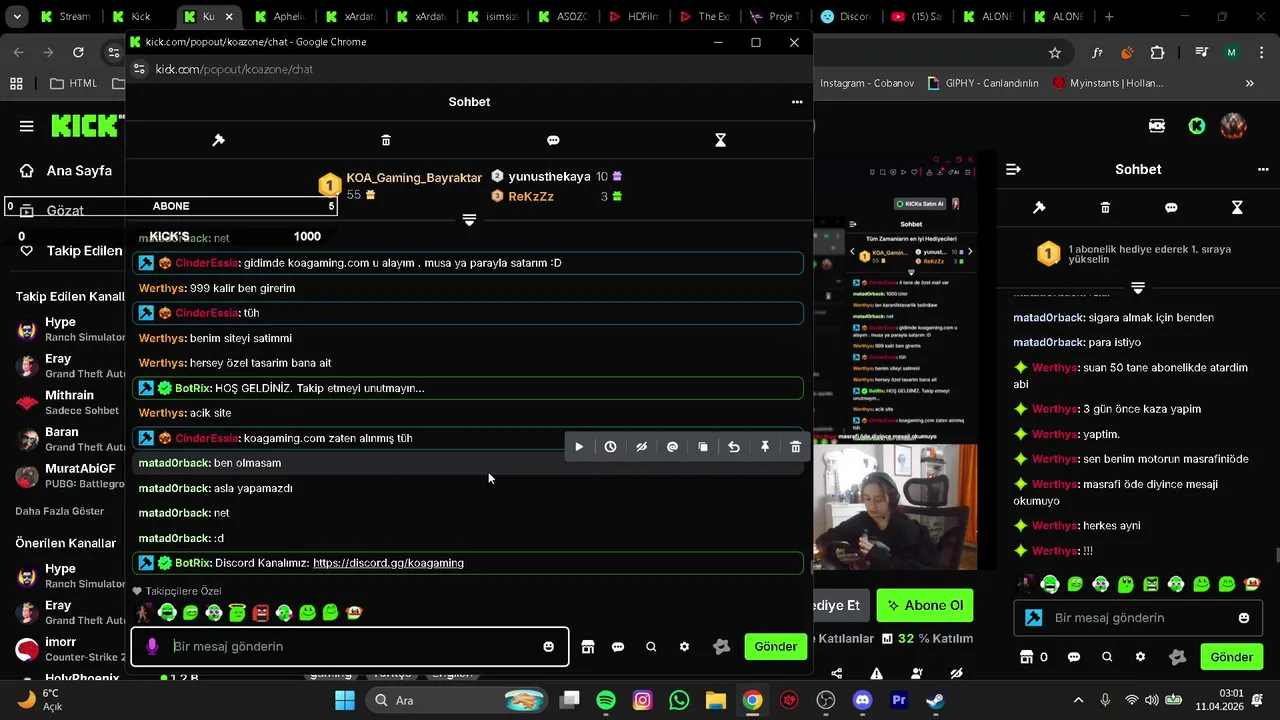Open chat settings gear in popout footer
Screen dimensions: 1280x720
pyautogui.click(x=684, y=647)
